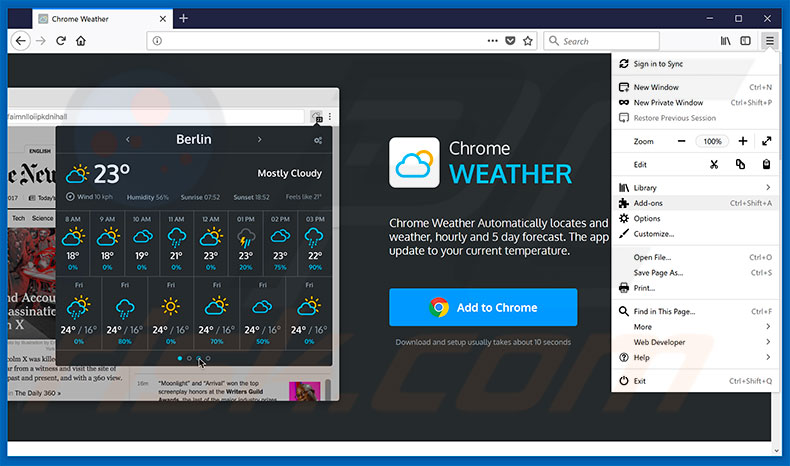Open a new tab with plus button
790x466 pixels.
coord(183,19)
